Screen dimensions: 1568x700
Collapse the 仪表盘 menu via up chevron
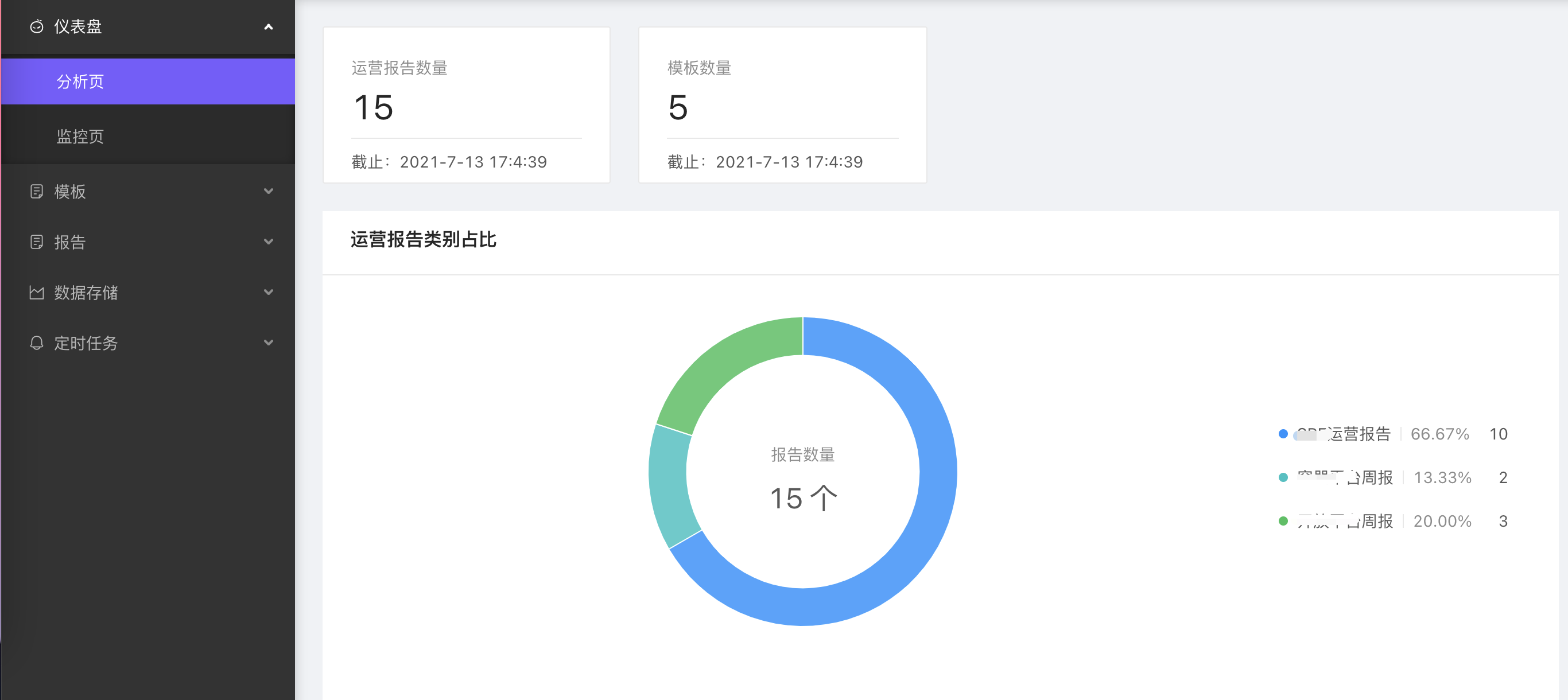pyautogui.click(x=269, y=27)
